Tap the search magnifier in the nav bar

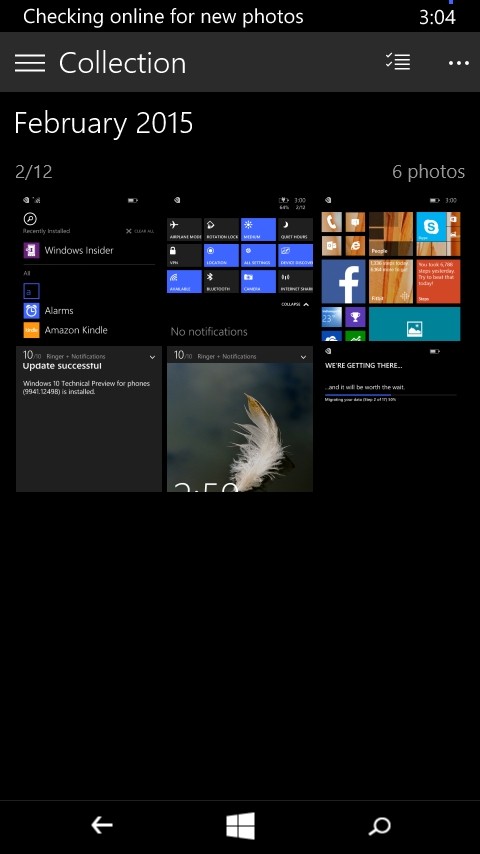coord(379,826)
